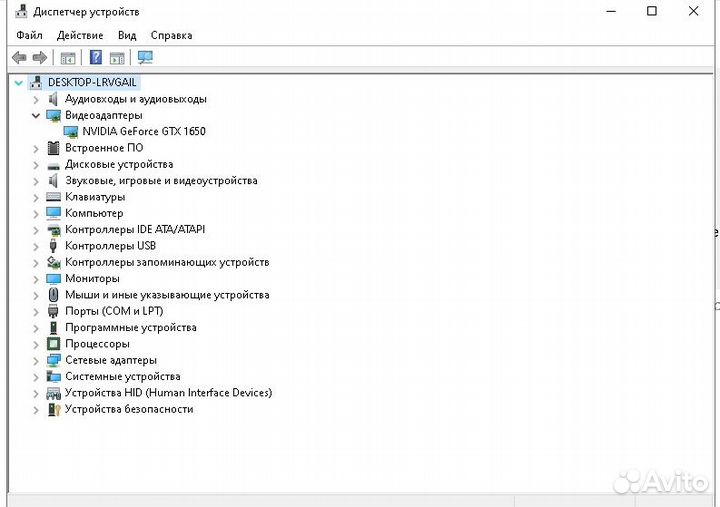Click the Контроллеры USB connector icon
This screenshot has height=507, width=720.
[54, 246]
